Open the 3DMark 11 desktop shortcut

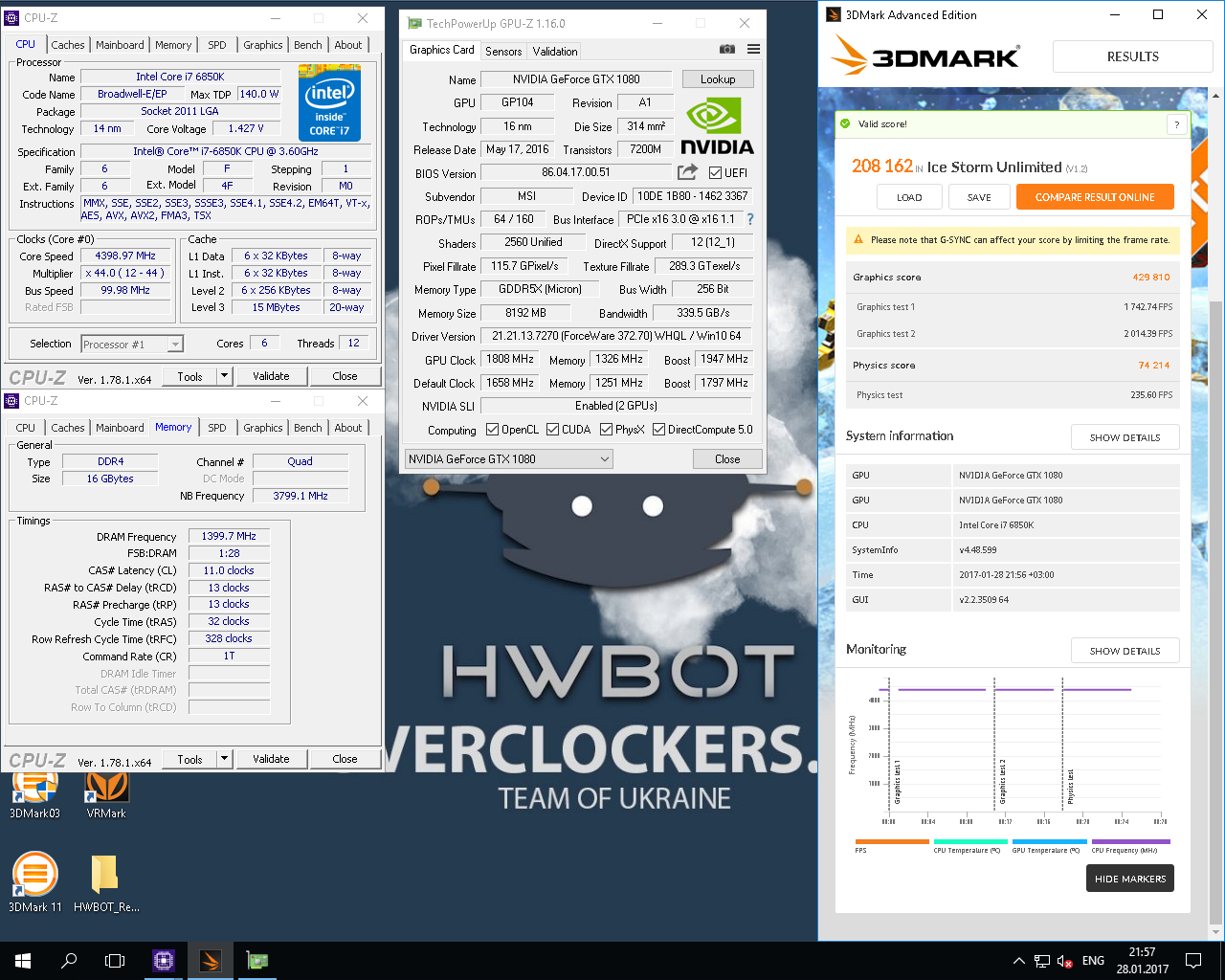coord(34,881)
